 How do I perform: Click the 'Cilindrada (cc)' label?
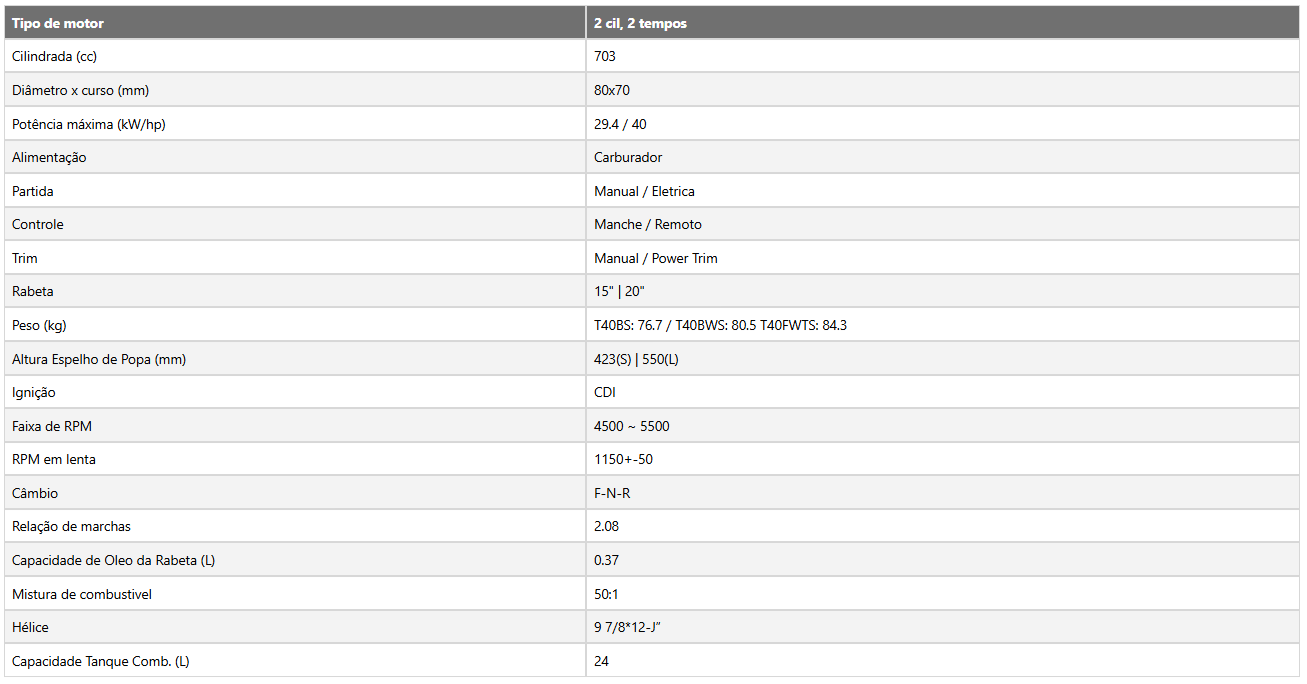(54, 57)
